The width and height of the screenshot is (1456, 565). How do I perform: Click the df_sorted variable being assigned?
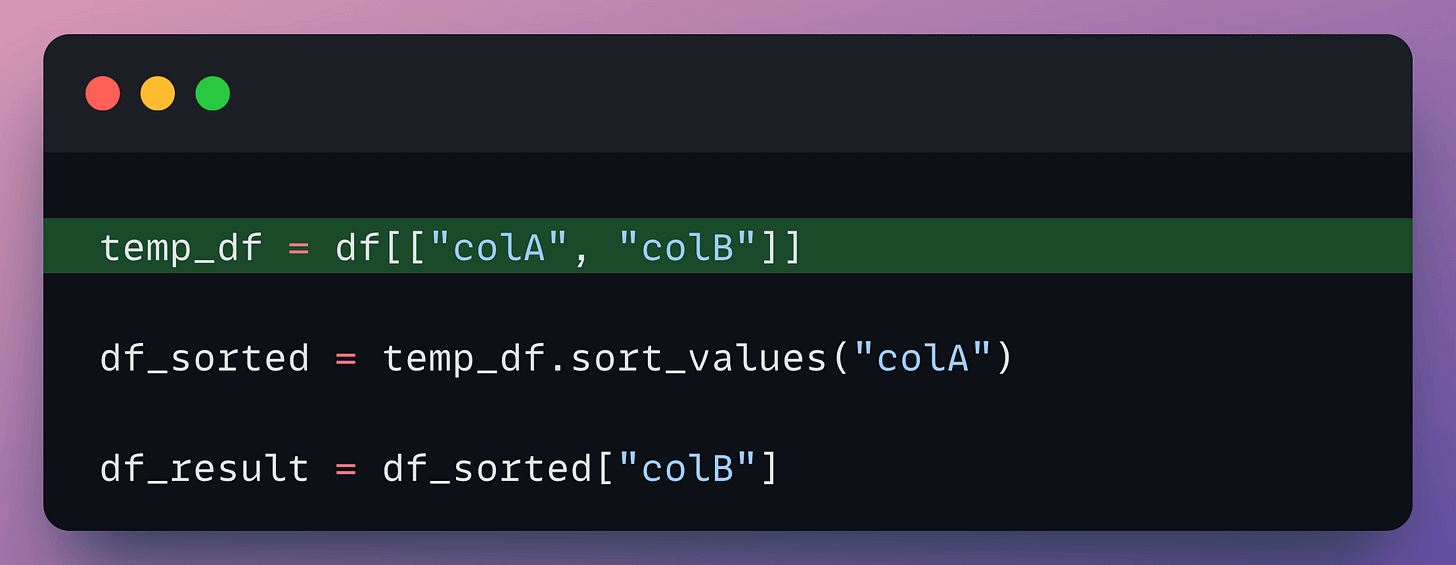pos(204,358)
